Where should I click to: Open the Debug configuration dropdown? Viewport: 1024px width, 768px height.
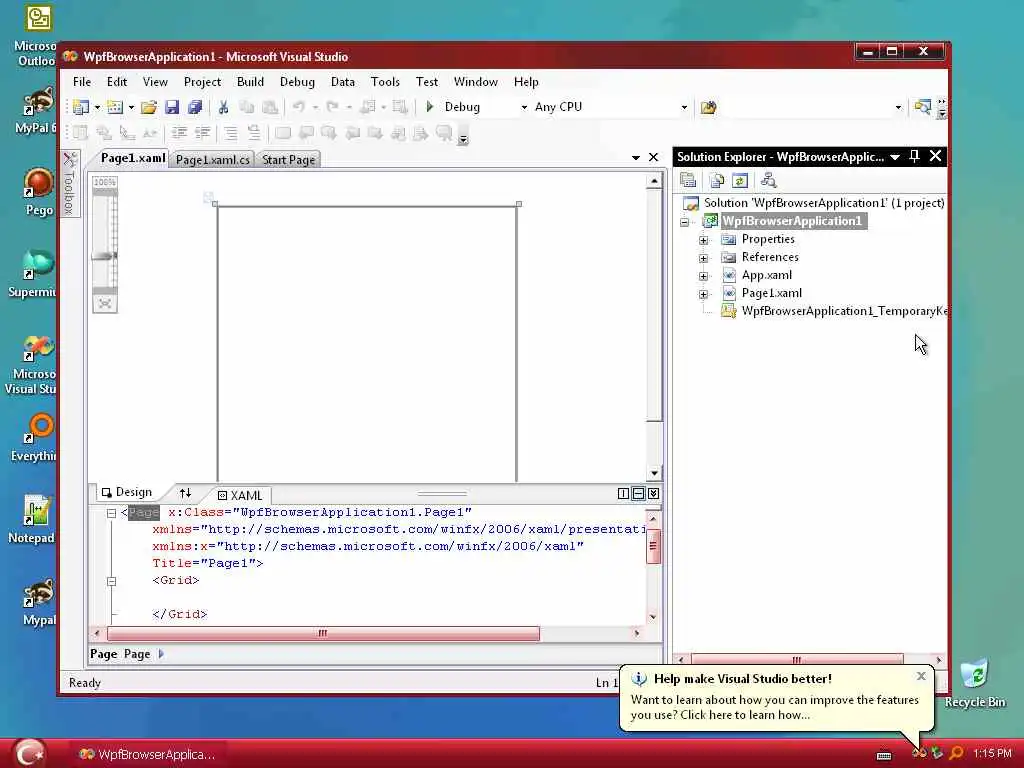(x=524, y=107)
